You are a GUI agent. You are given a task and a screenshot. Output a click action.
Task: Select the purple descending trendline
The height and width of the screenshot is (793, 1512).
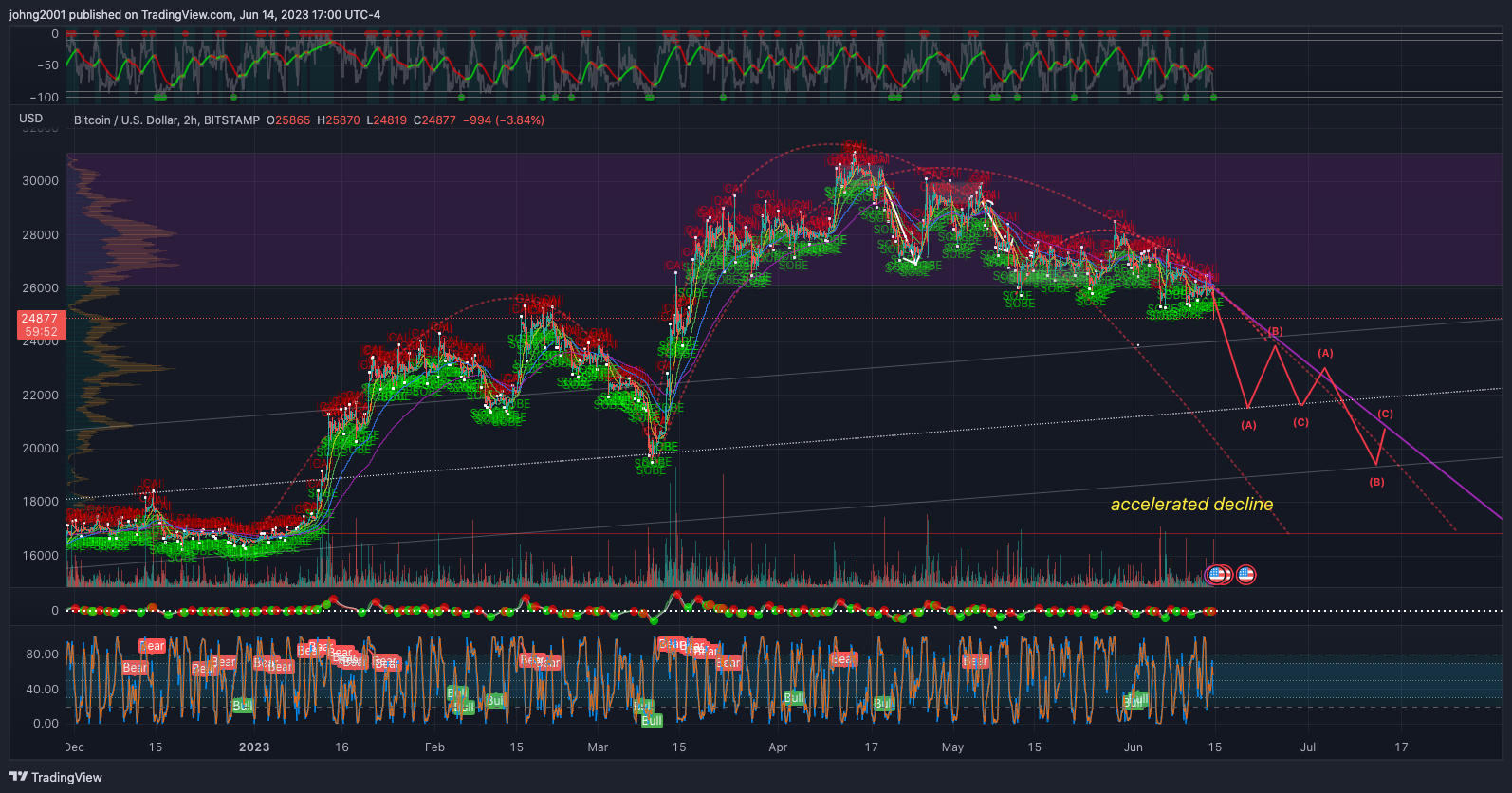1356,402
